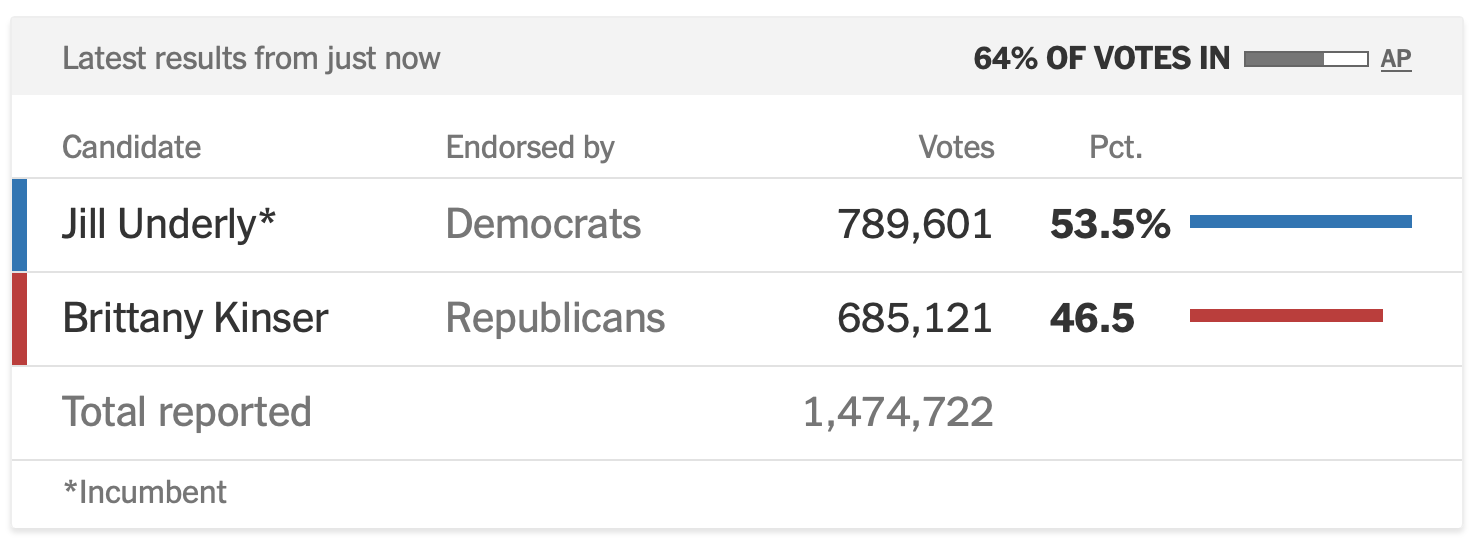Click the votes-in progress bar
Image resolution: width=1470 pixels, height=548 pixels.
[x=1306, y=59]
